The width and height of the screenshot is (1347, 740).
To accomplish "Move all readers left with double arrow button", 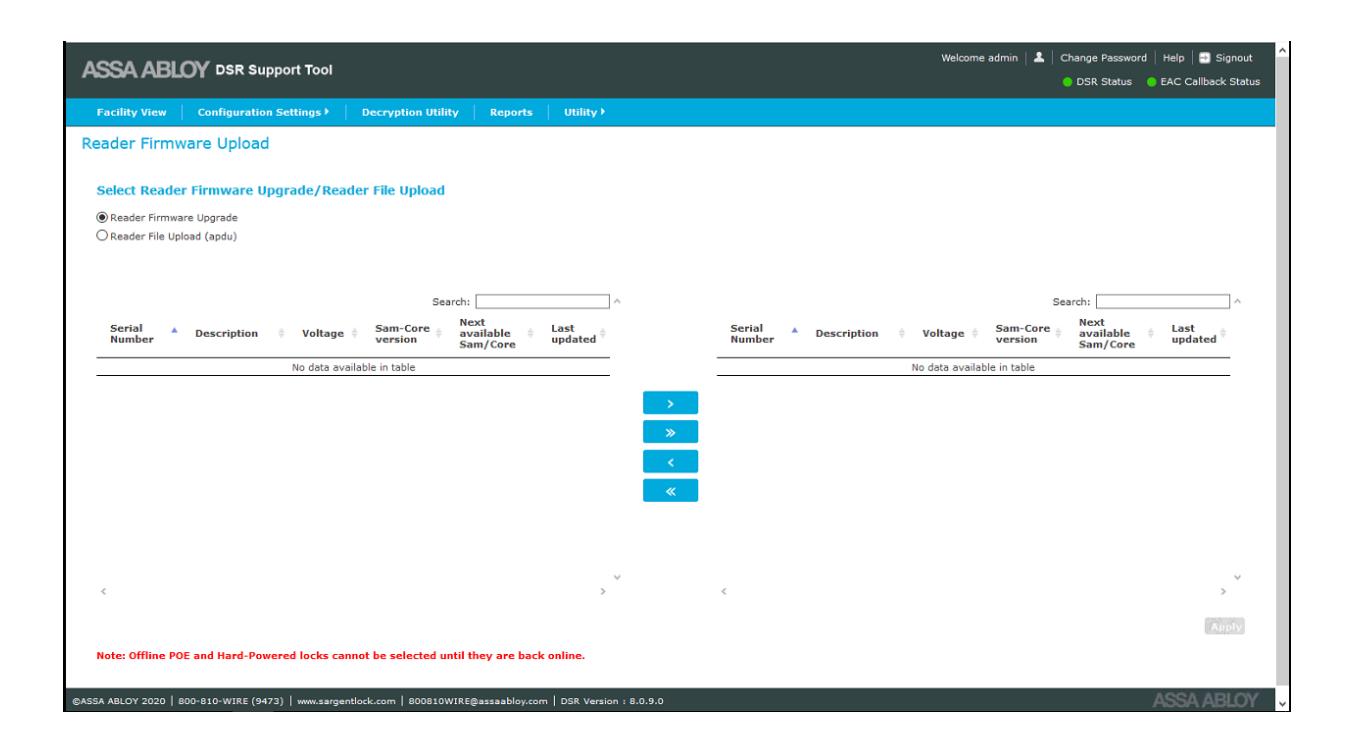I will point(670,490).
